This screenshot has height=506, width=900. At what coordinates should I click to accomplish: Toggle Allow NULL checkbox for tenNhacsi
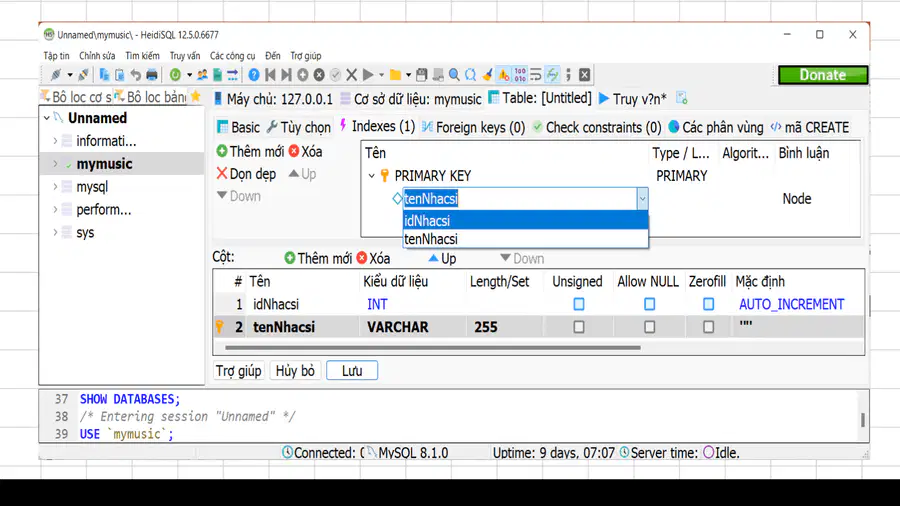click(649, 327)
